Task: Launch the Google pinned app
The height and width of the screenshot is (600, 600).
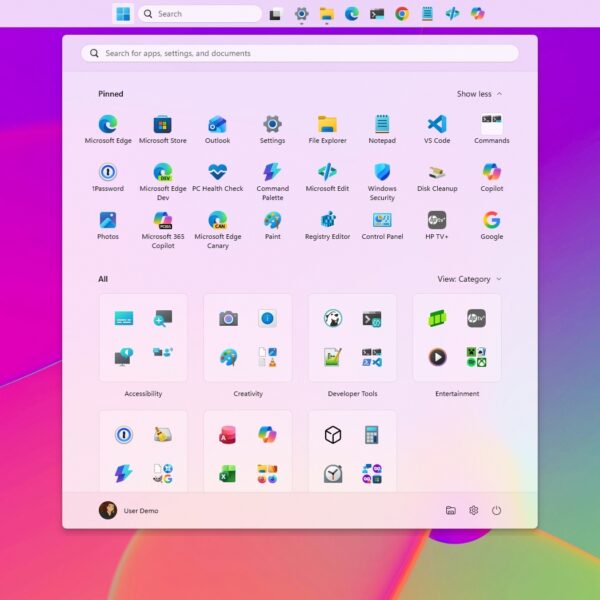Action: [x=492, y=226]
